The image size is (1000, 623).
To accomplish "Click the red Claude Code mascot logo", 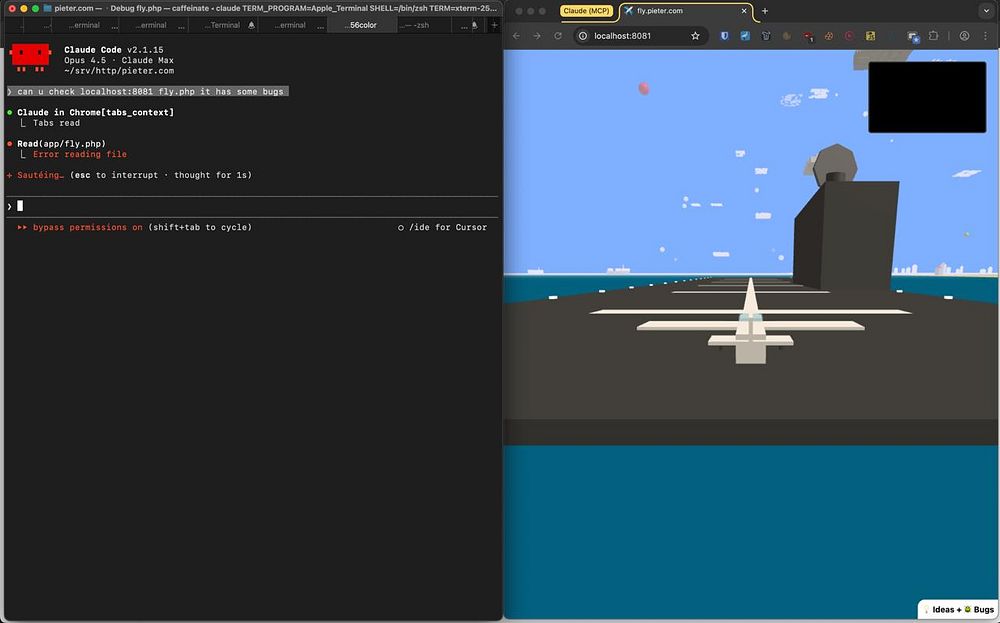I will 30,58.
